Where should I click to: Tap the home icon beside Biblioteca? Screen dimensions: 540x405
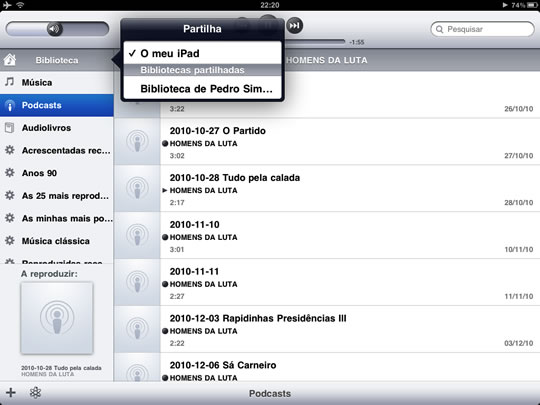point(10,60)
